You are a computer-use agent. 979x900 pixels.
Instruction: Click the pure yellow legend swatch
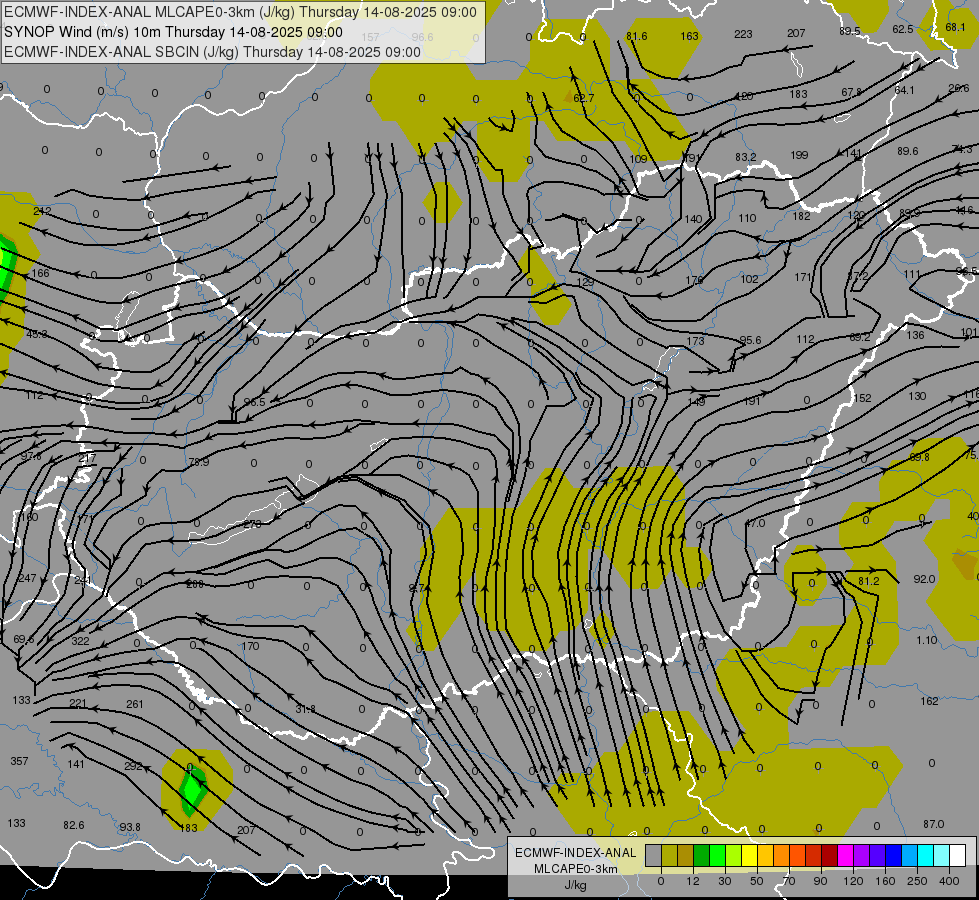coord(750,856)
